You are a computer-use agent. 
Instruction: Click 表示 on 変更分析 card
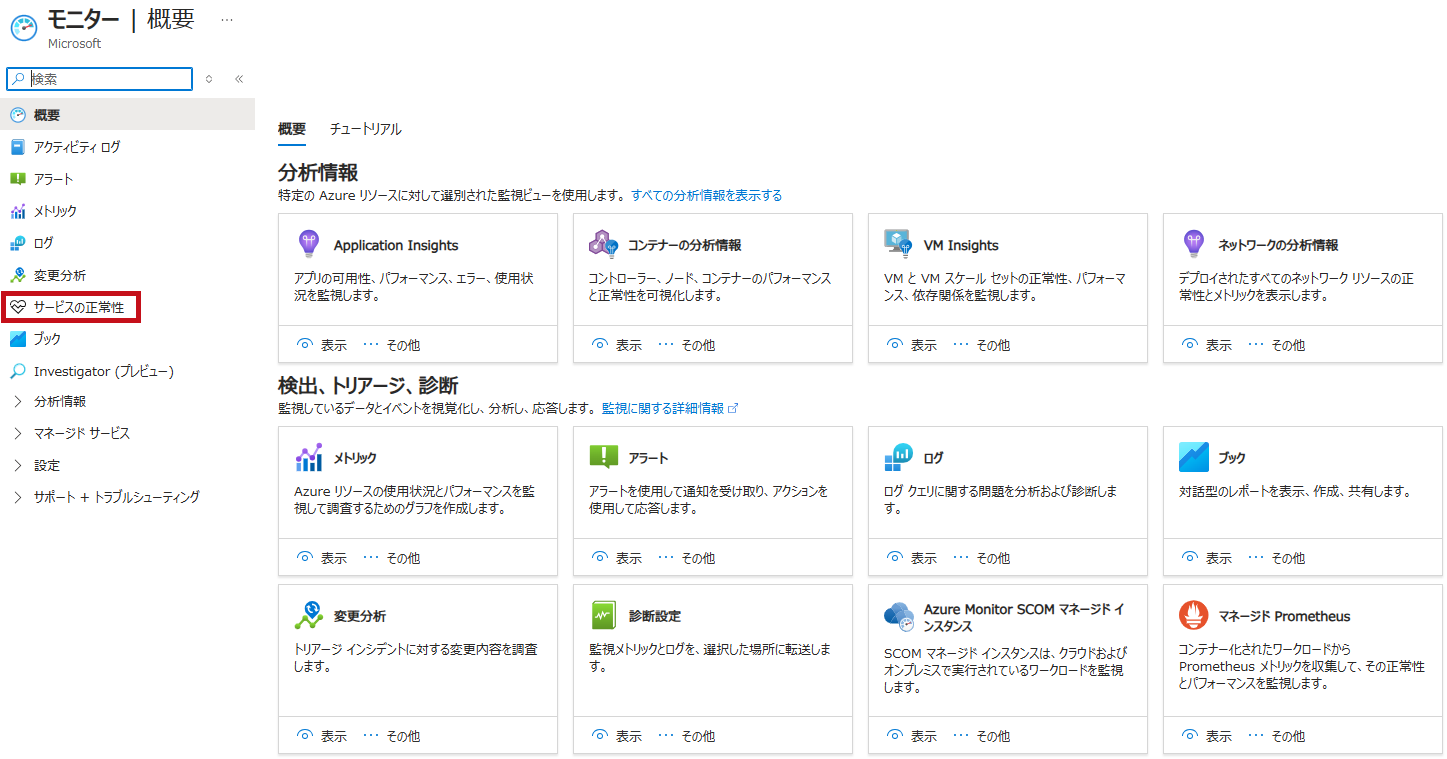pos(322,736)
